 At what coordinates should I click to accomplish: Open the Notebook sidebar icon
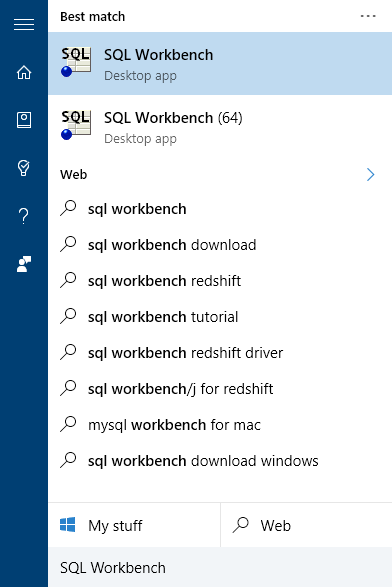tap(24, 120)
